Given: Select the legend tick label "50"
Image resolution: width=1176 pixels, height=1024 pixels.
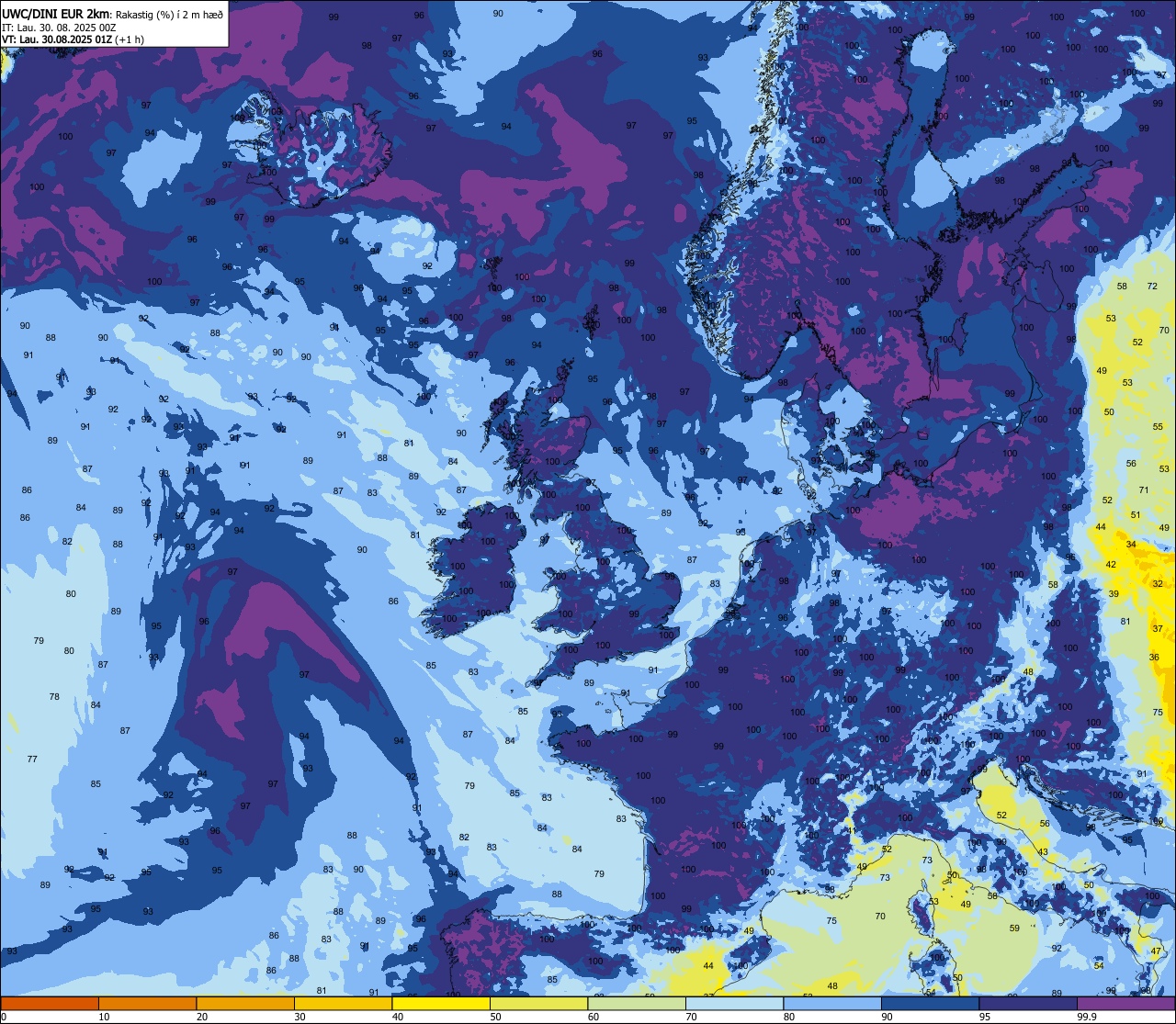Looking at the screenshot, I should pos(496,1017).
